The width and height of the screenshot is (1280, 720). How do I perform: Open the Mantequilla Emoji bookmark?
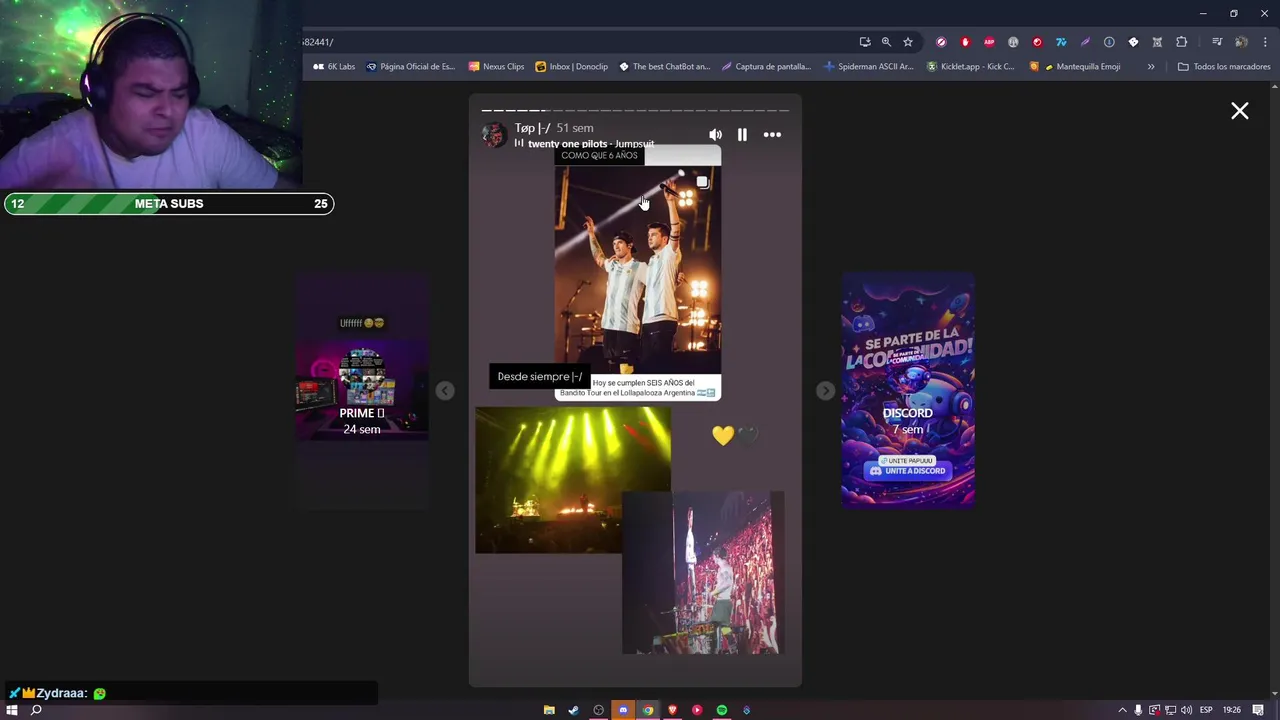click(1075, 66)
